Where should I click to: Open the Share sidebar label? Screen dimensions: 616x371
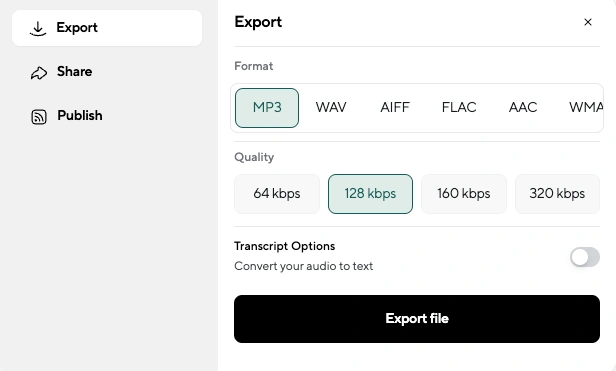75,72
